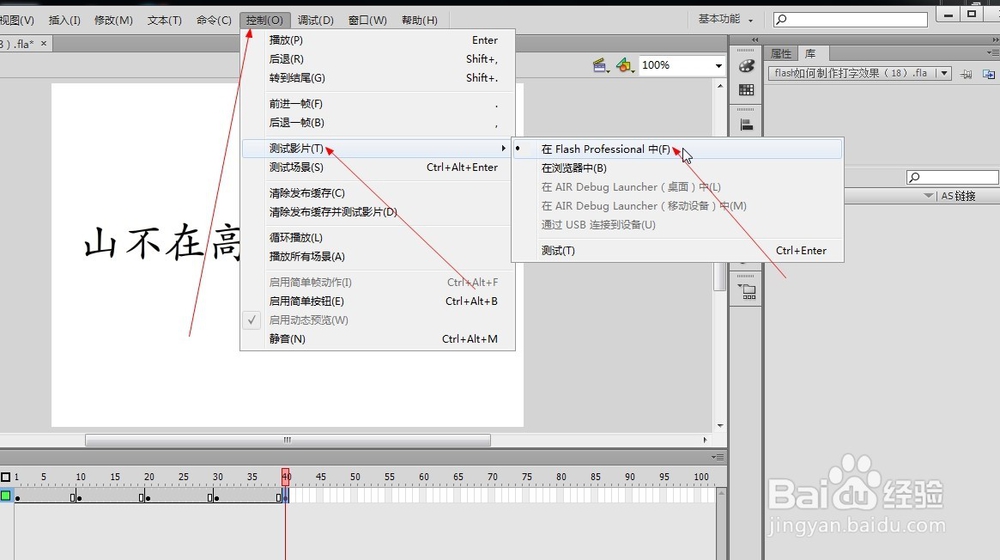Choose 后退一帧(B) Step Backward
This screenshot has height=560, width=1000.
coord(378,122)
